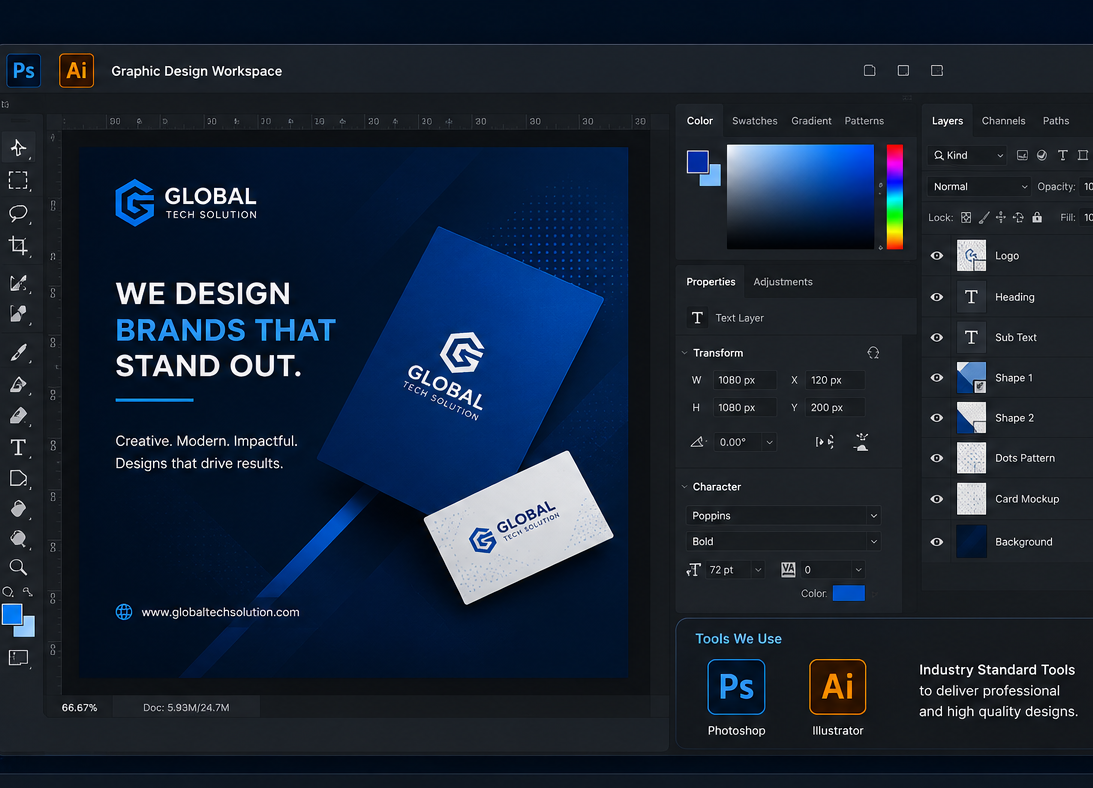
Task: Open the Kind filter dropdown
Action: [968, 156]
